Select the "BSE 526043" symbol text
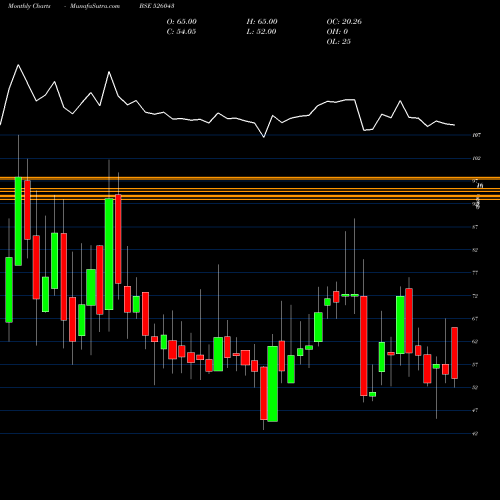The width and height of the screenshot is (500, 500). pos(157,6)
